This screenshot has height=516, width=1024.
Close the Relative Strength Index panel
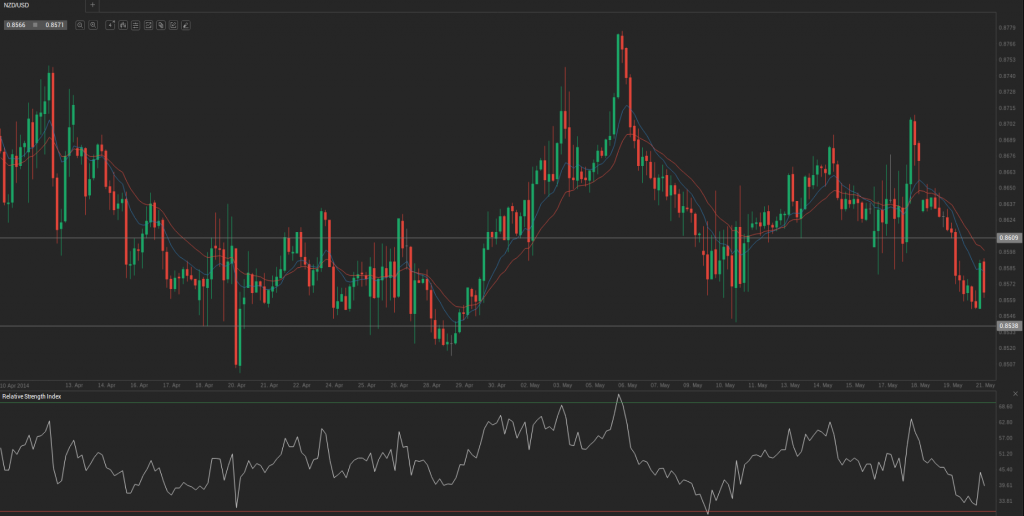click(1015, 397)
